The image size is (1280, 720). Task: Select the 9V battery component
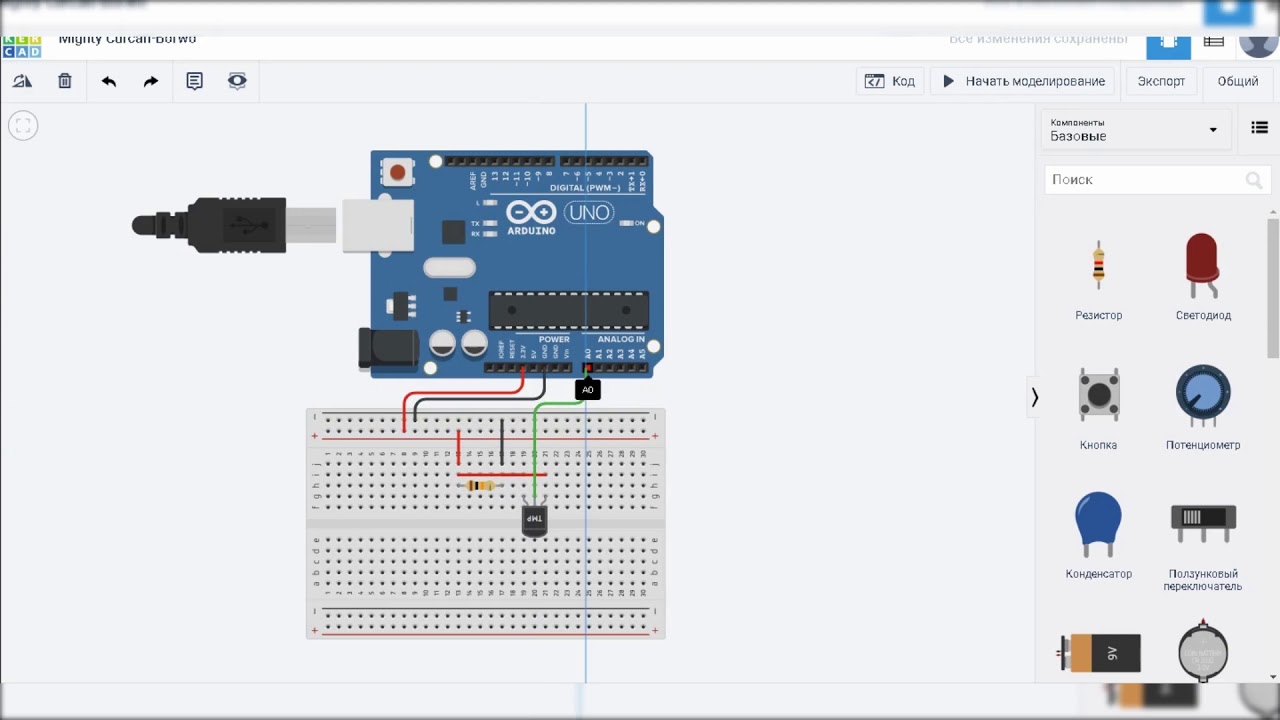1099,654
